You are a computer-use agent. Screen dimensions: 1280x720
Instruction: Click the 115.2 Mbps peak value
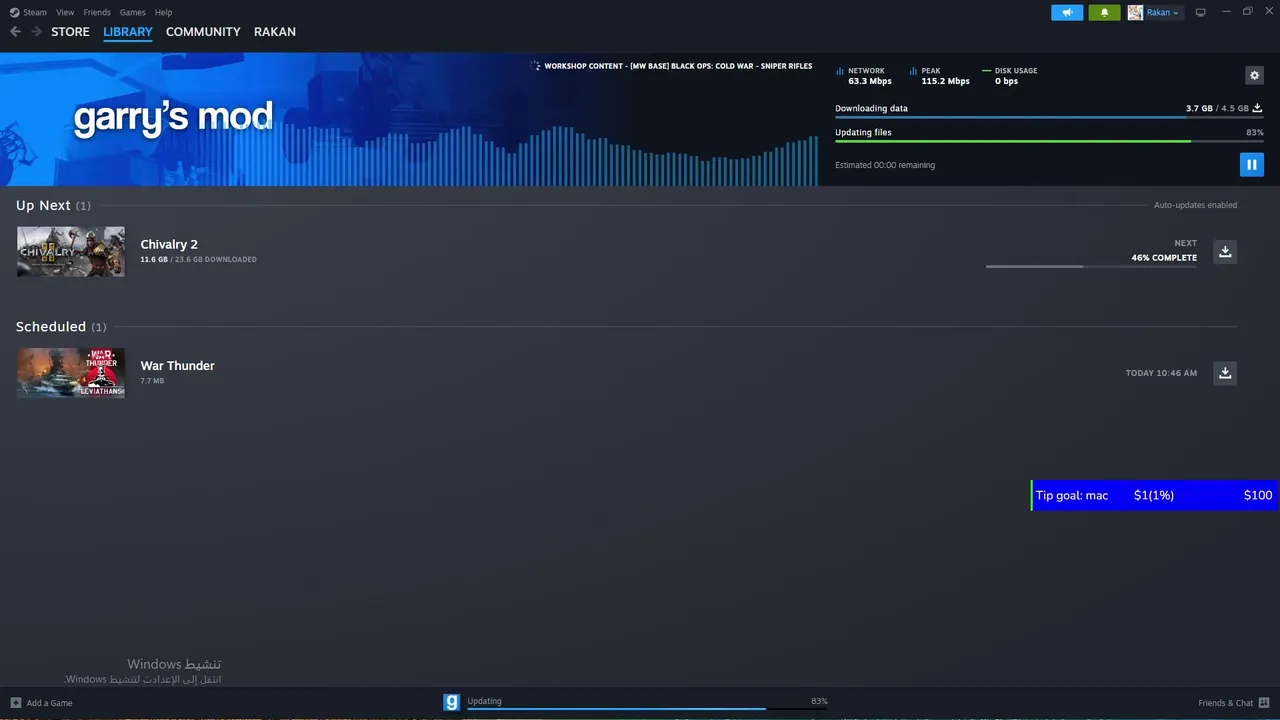(945, 81)
